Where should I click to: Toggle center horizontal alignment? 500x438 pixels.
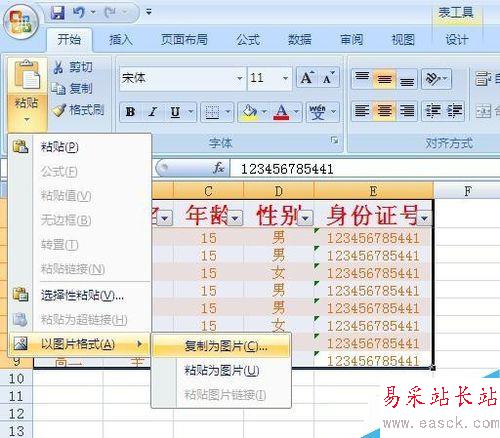point(384,111)
